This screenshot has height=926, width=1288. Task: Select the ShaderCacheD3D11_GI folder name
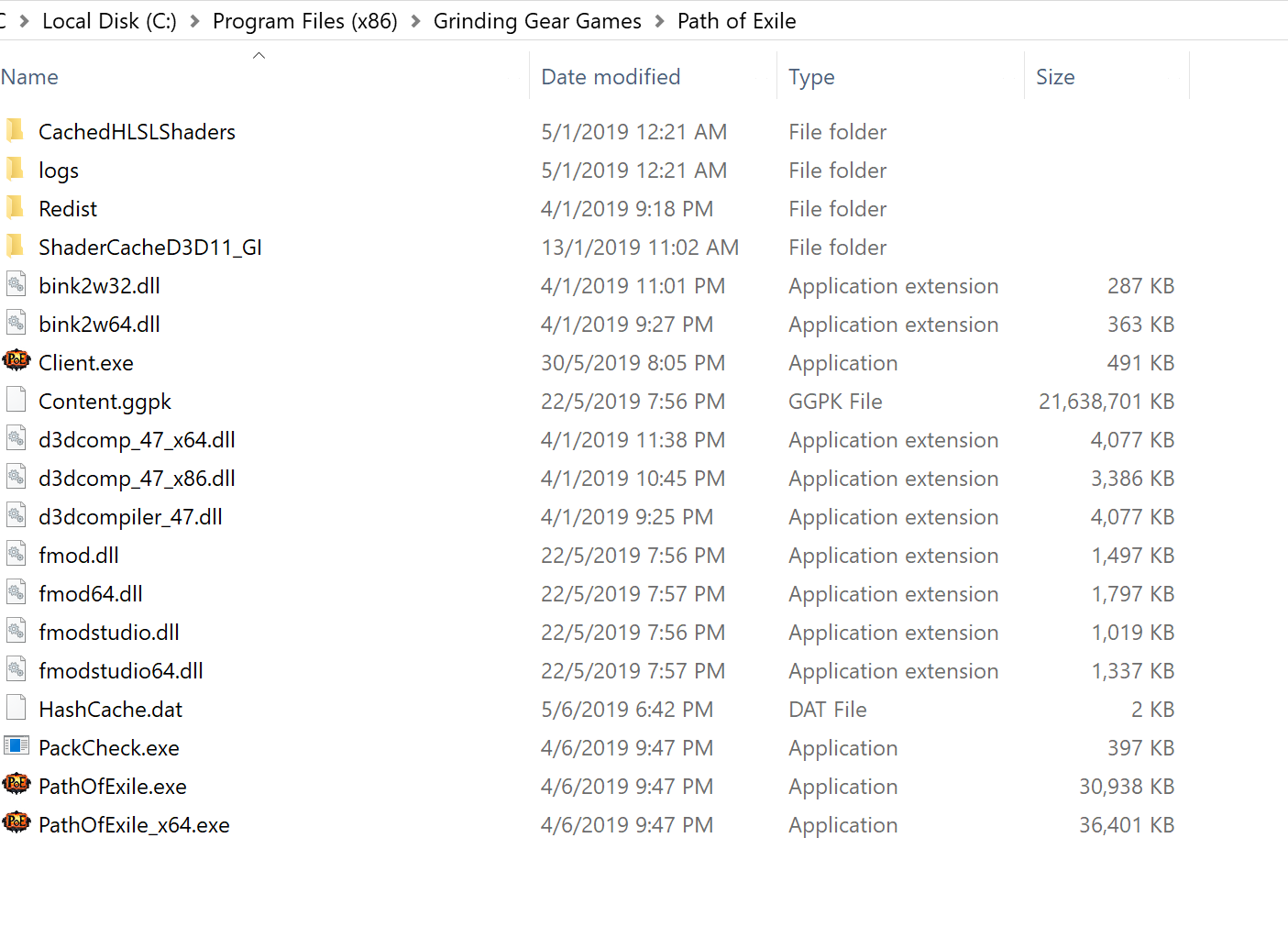(150, 248)
